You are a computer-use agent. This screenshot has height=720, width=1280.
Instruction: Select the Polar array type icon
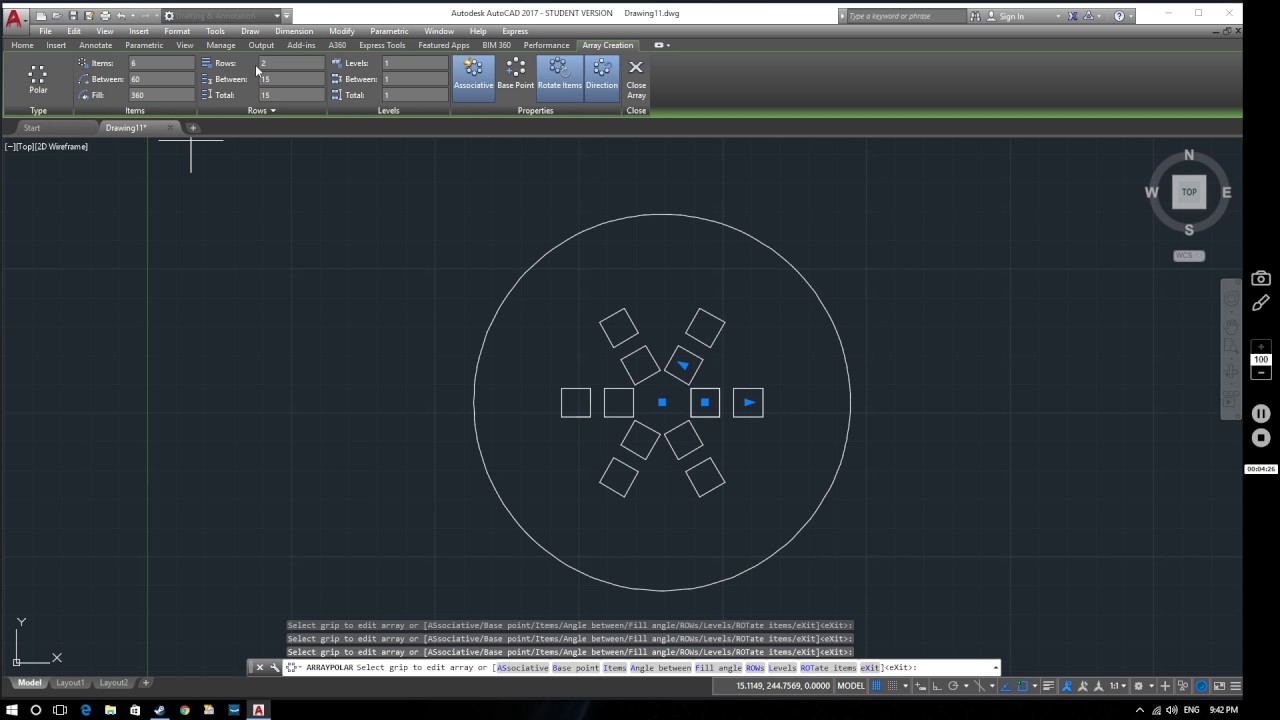click(38, 79)
